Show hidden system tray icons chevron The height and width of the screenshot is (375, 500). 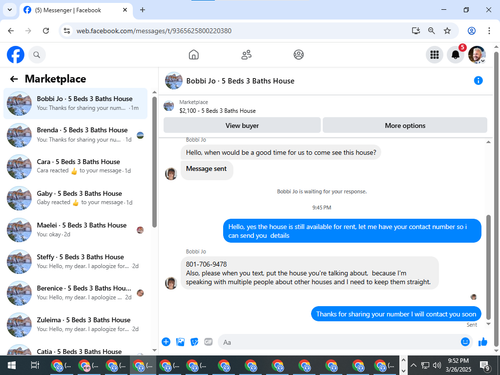tap(413, 366)
